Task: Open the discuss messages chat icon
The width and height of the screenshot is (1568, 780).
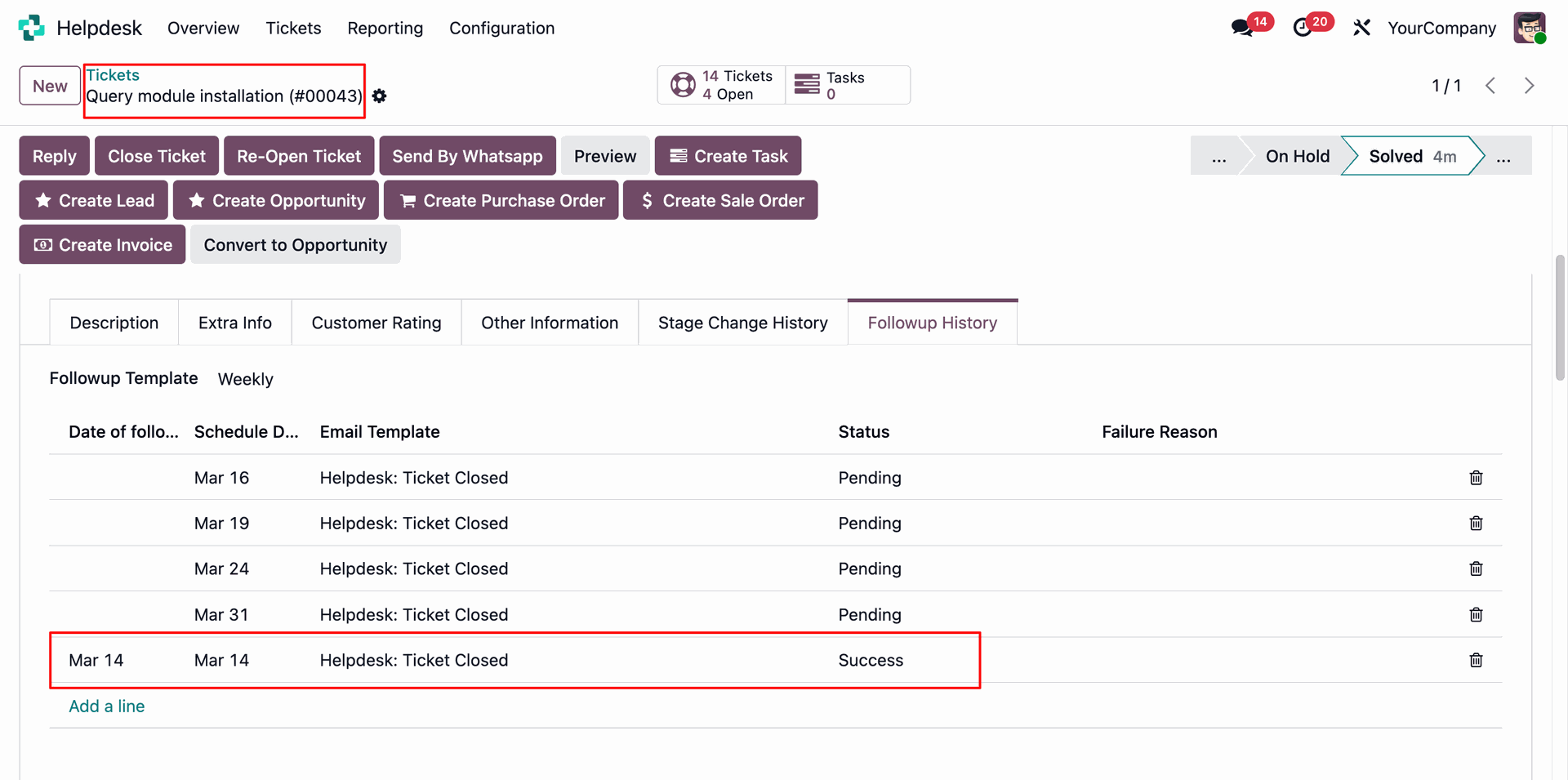Action: click(x=1242, y=28)
